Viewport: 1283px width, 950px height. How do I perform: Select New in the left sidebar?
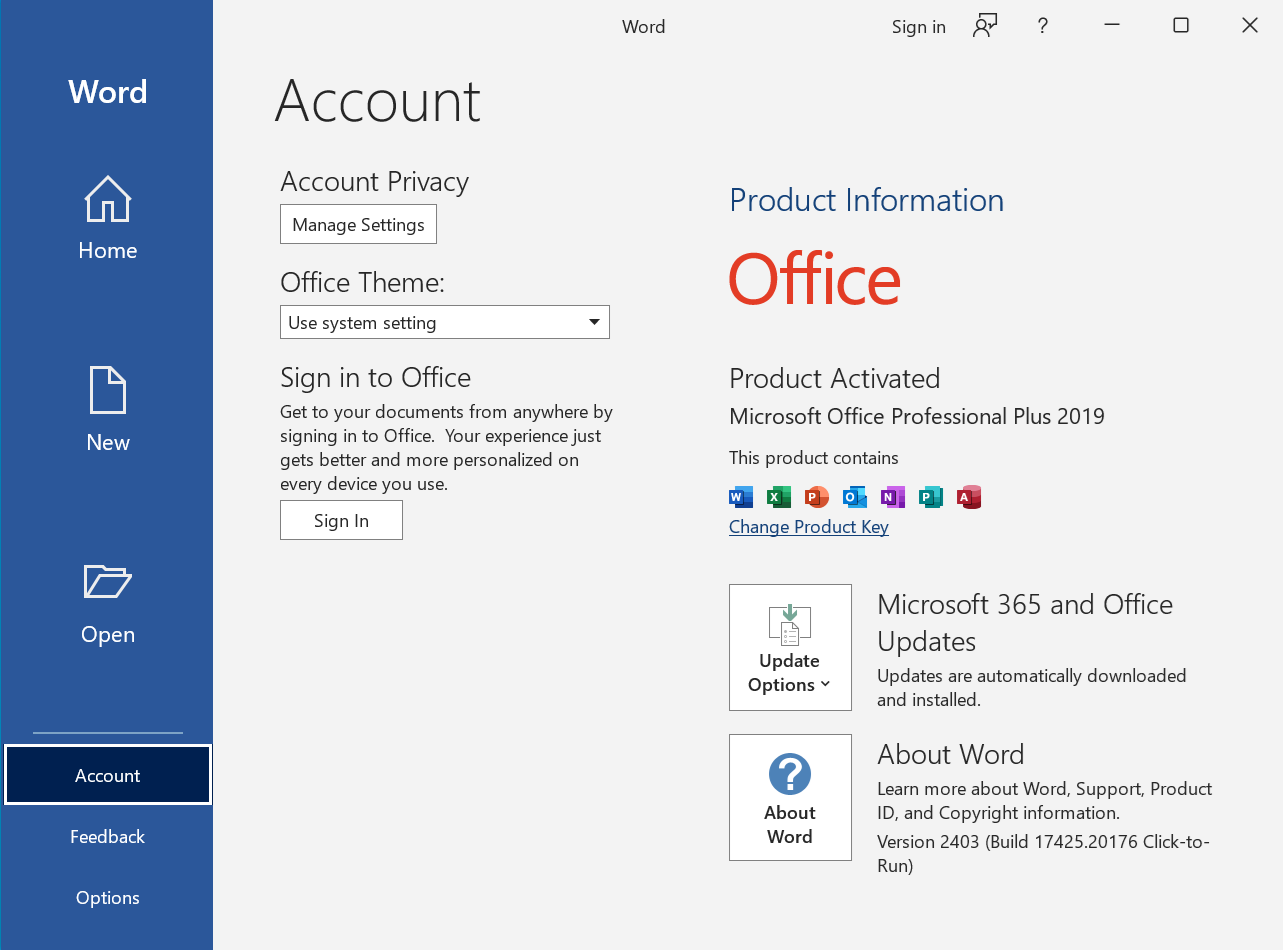pyautogui.click(x=107, y=411)
